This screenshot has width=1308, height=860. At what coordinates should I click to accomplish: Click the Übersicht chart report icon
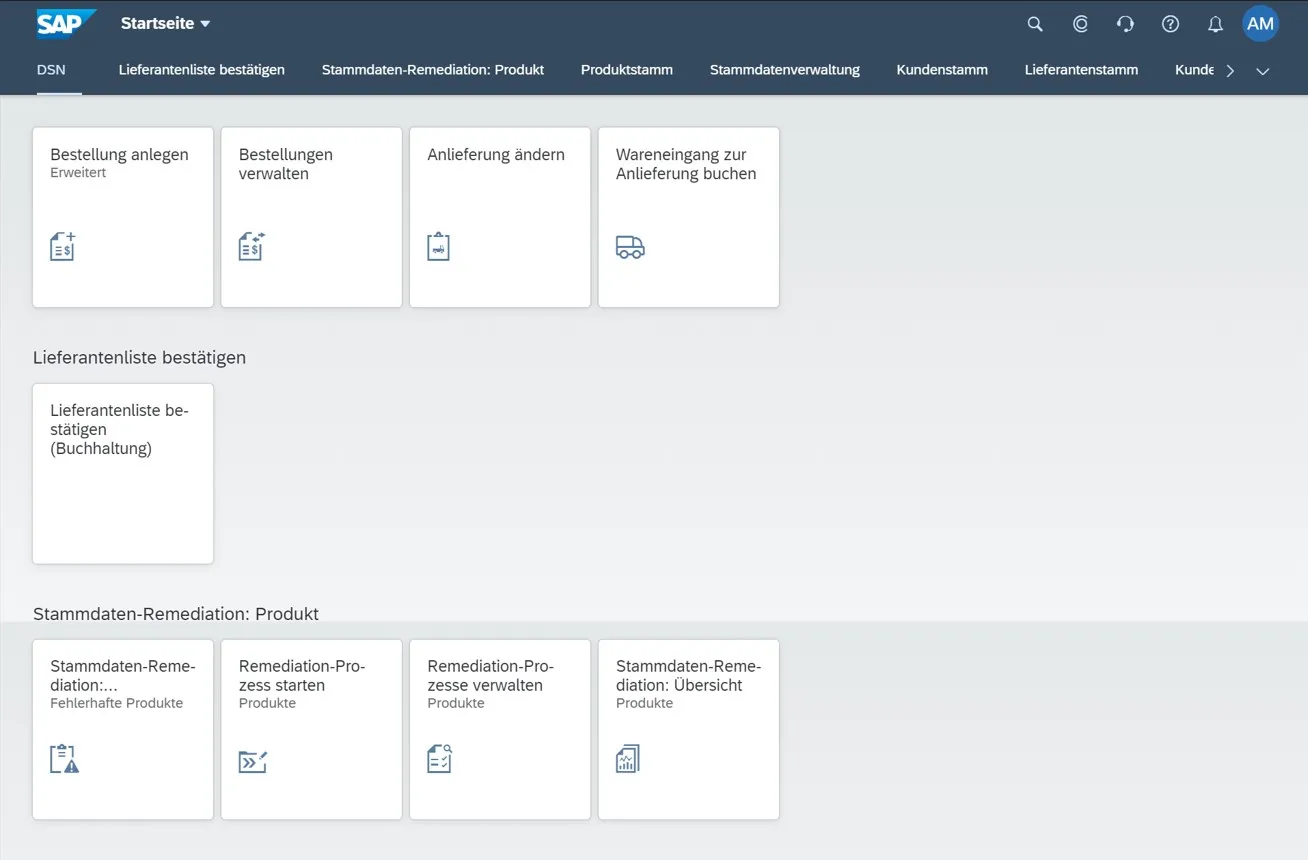pyautogui.click(x=628, y=759)
